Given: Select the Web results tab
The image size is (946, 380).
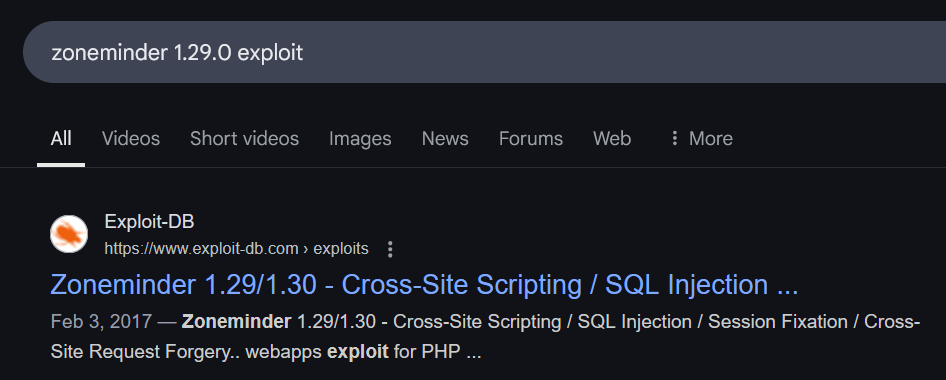Looking at the screenshot, I should [x=612, y=139].
